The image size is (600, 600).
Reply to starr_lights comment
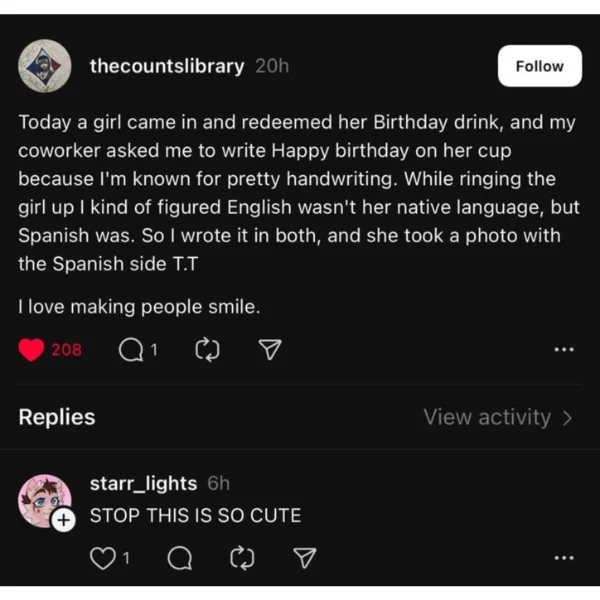(180, 557)
